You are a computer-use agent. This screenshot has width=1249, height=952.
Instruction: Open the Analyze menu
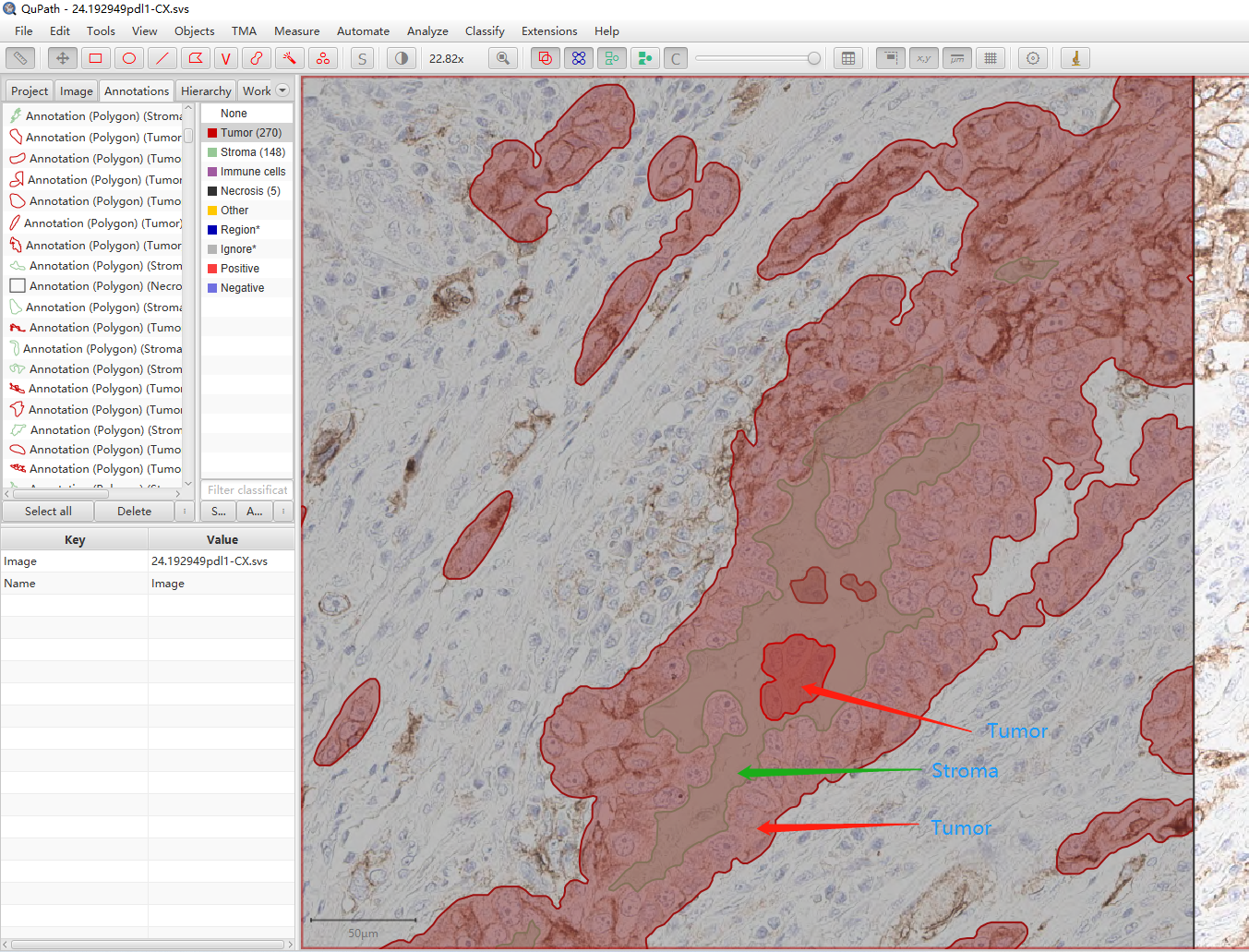(x=427, y=30)
